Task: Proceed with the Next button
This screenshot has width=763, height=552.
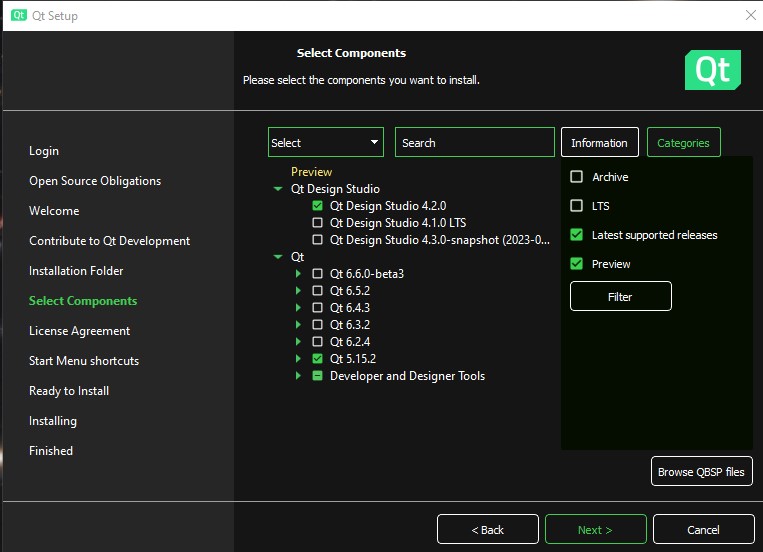Action: (596, 529)
